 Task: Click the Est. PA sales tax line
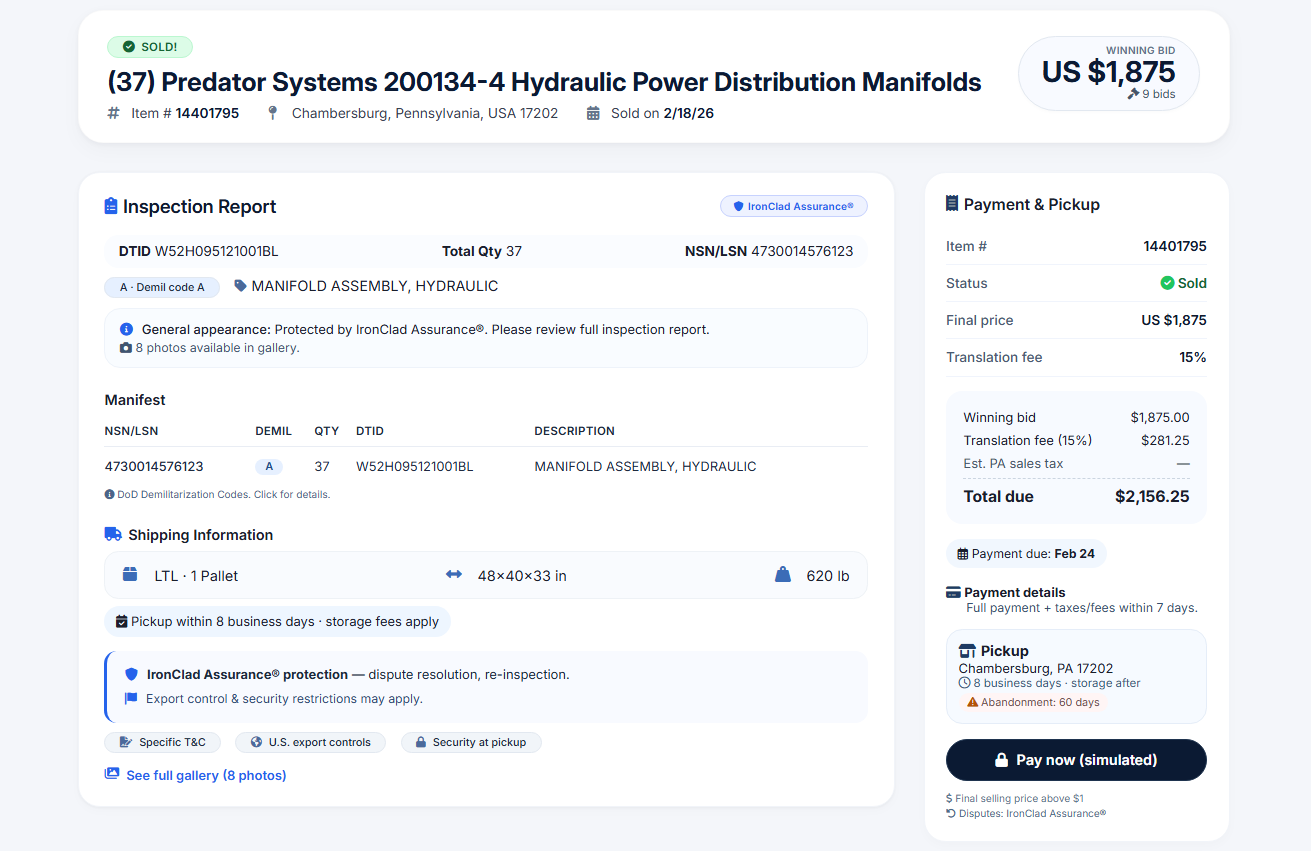pos(1076,463)
